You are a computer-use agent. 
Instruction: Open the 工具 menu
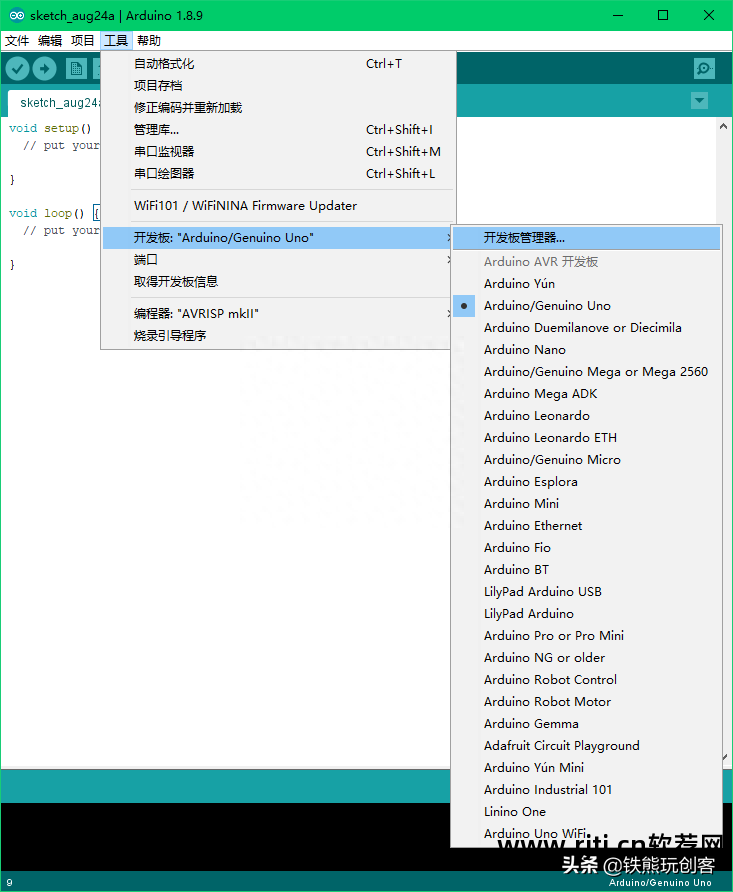coord(116,41)
